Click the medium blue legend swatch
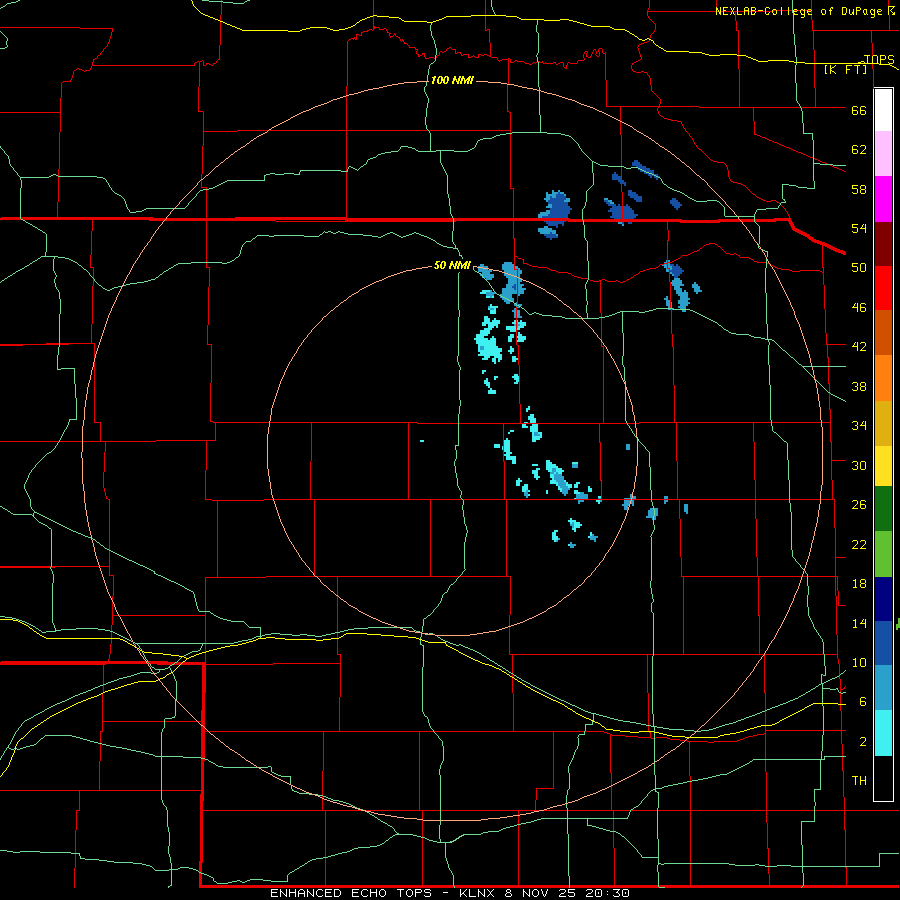 click(883, 643)
